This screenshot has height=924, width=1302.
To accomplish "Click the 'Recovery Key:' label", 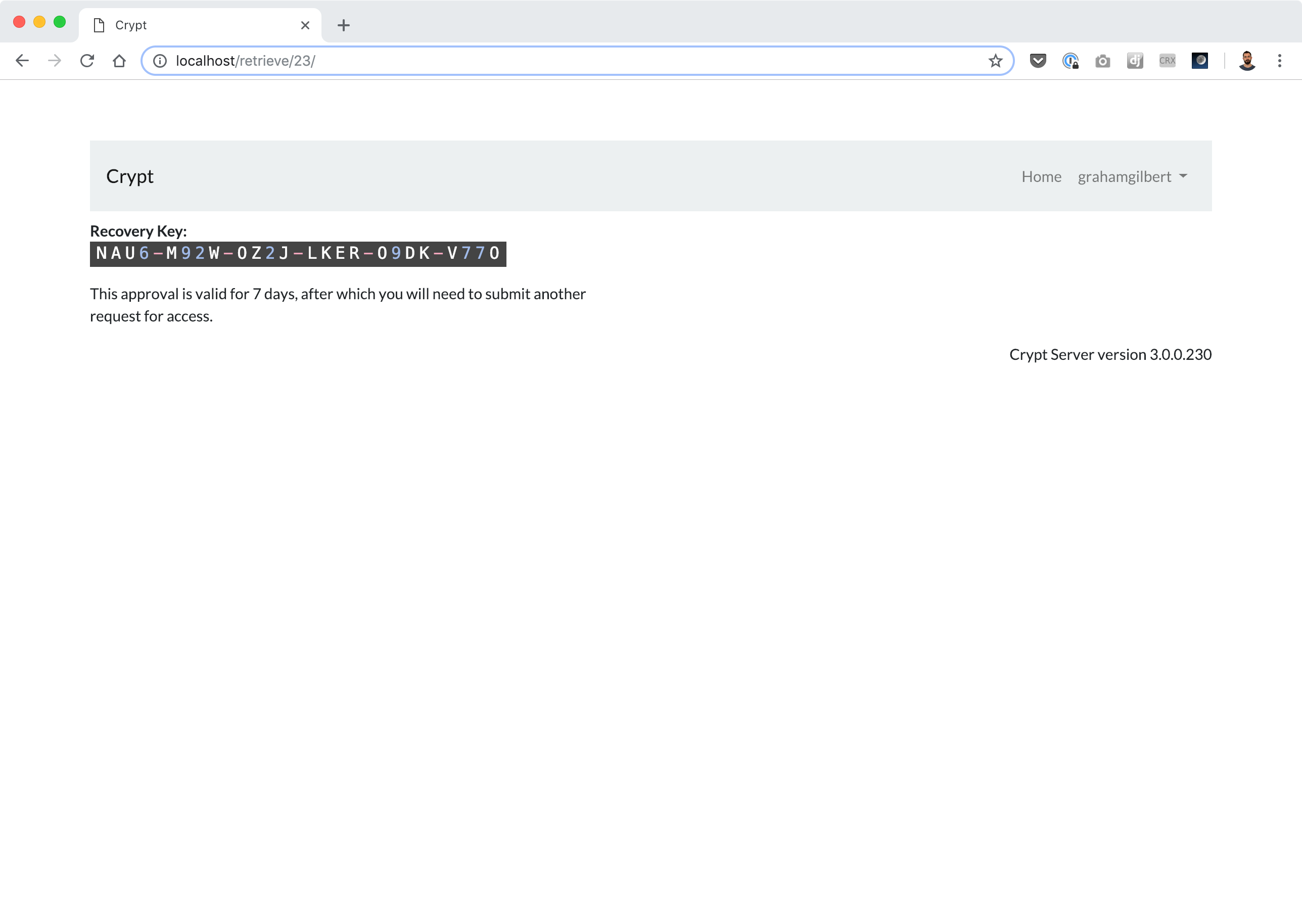I will (138, 231).
